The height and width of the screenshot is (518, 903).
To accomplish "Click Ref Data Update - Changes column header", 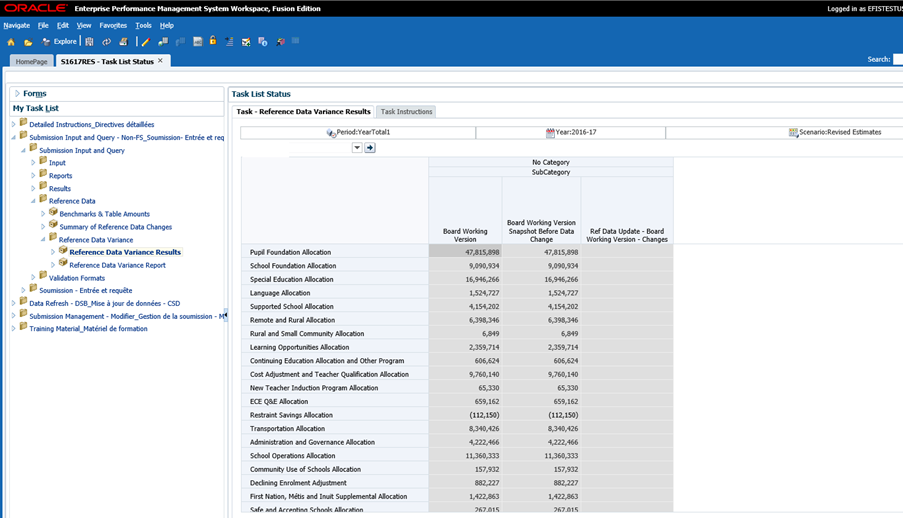I will pyautogui.click(x=627, y=235).
